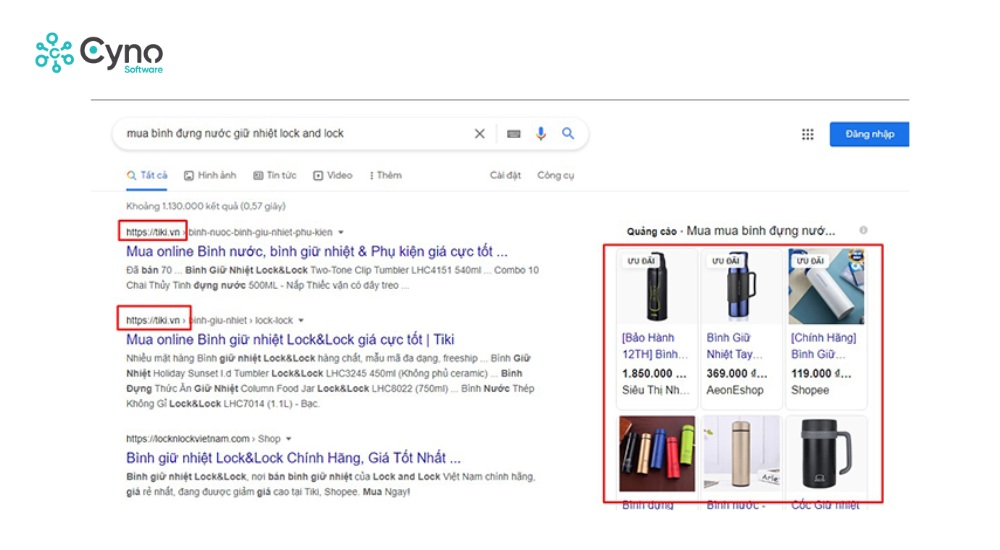Open the white bottle Shopee ad thumbnail
This screenshot has height=550, width=1000.
point(826,286)
